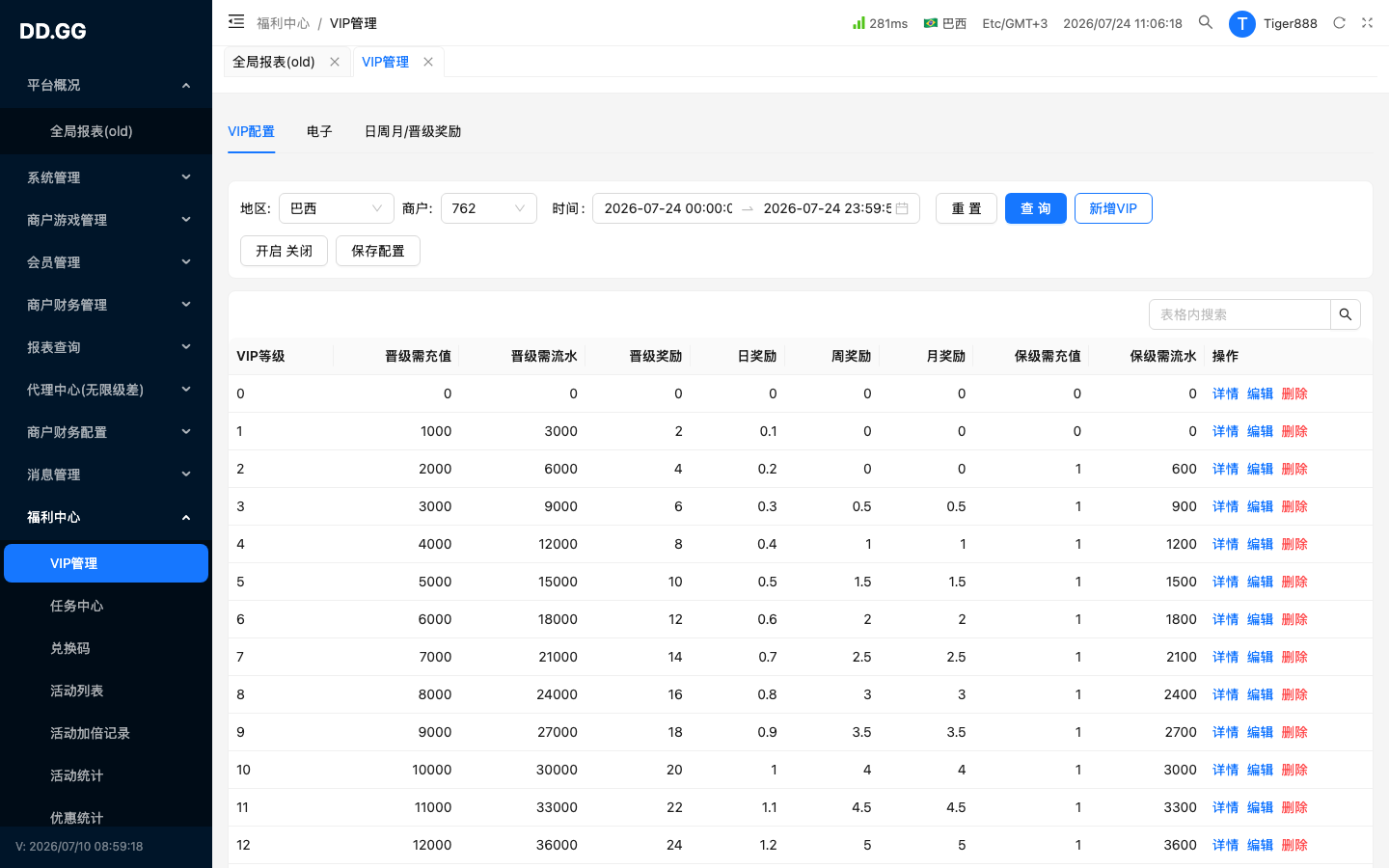Expand the 会员管理 menu group
Screen dimensions: 1389x868
(106, 262)
